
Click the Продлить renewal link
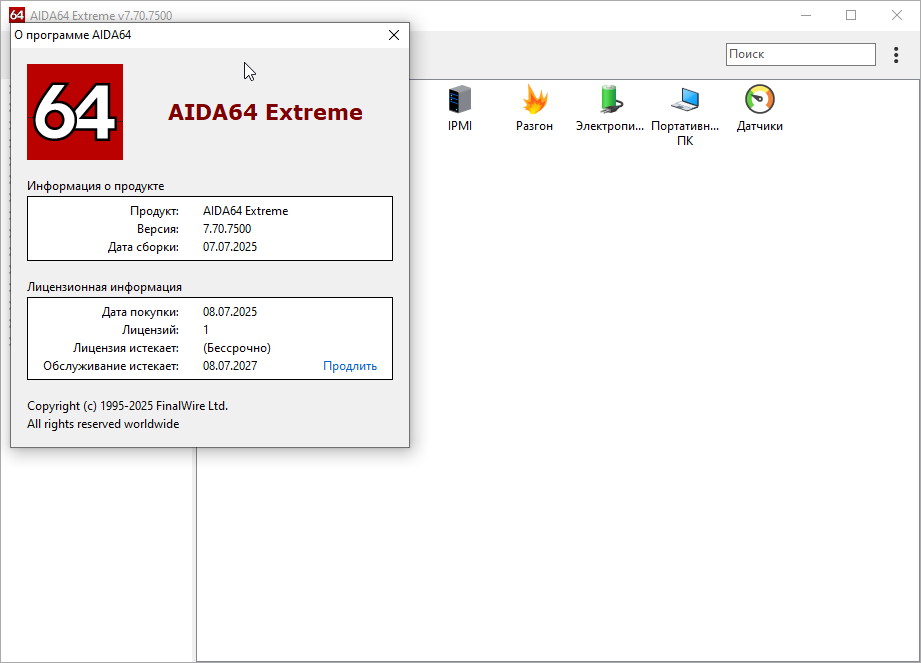coord(350,366)
